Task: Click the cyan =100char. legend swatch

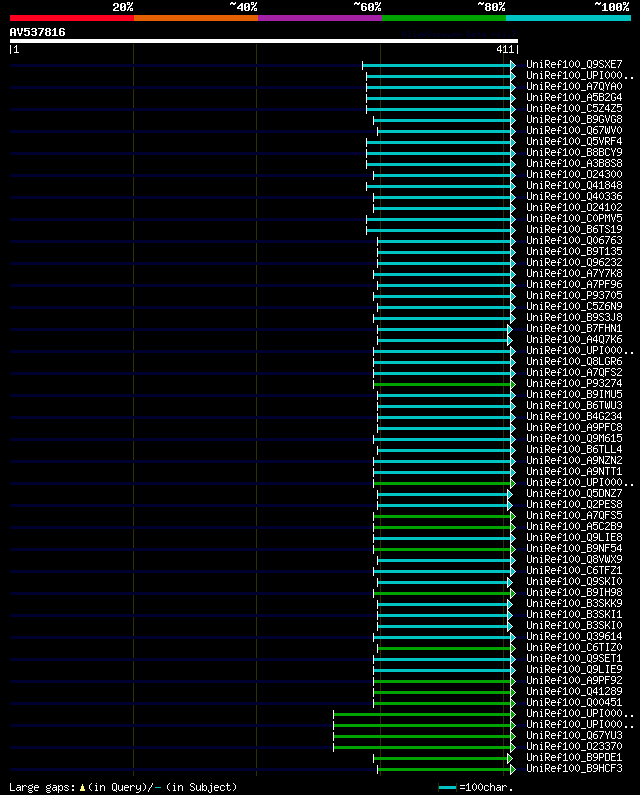Action: coord(447,787)
